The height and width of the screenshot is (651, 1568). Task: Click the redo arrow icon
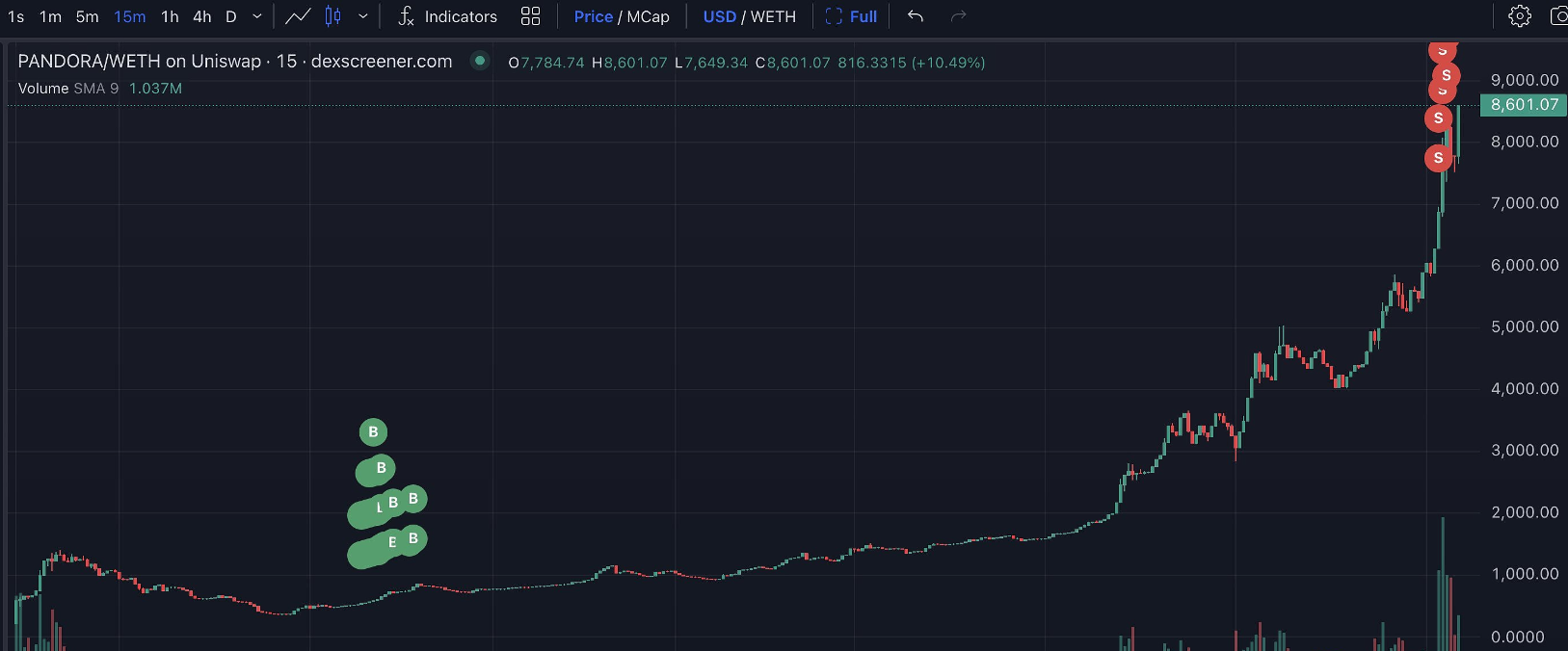pos(958,16)
